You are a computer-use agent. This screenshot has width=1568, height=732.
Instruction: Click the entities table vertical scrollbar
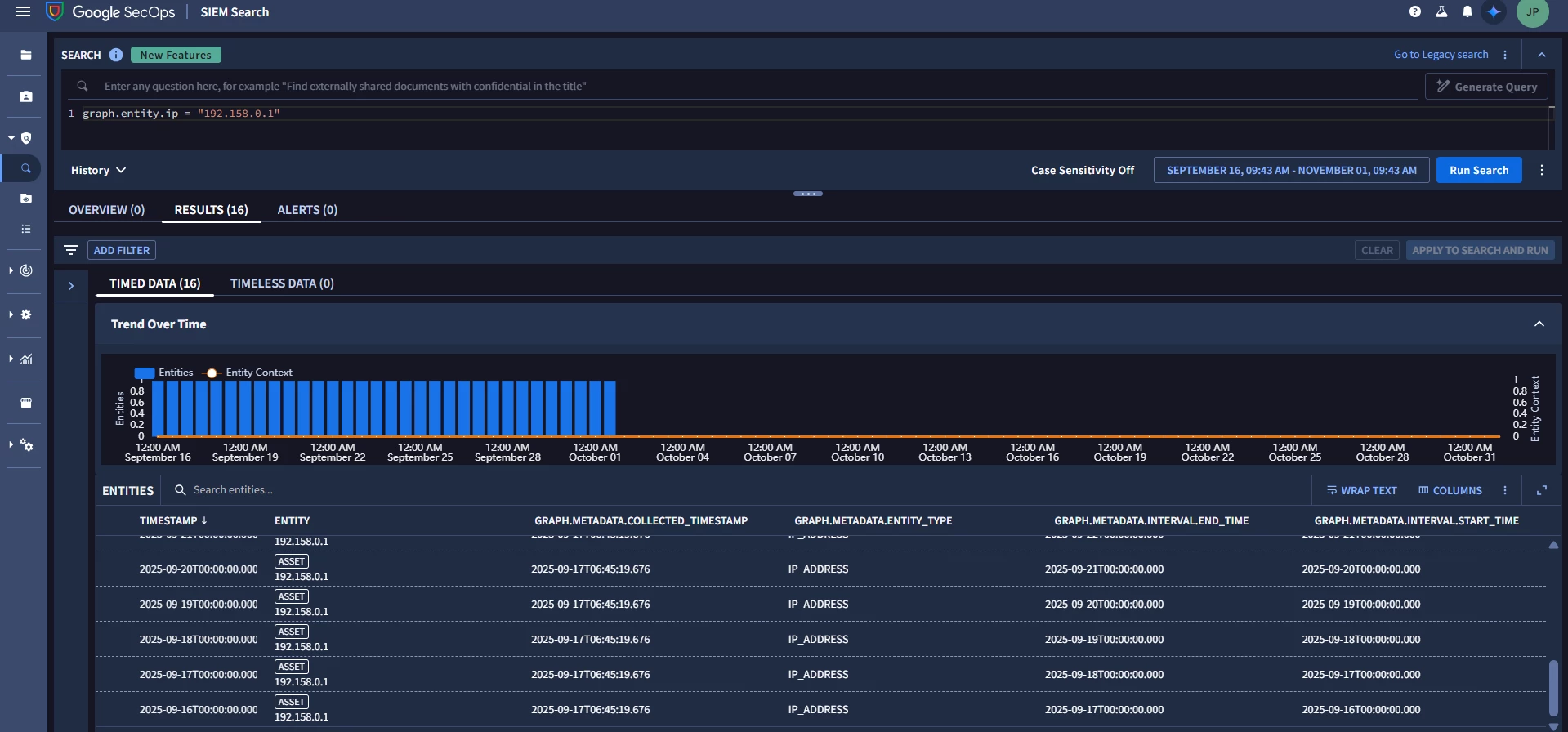point(1553,688)
